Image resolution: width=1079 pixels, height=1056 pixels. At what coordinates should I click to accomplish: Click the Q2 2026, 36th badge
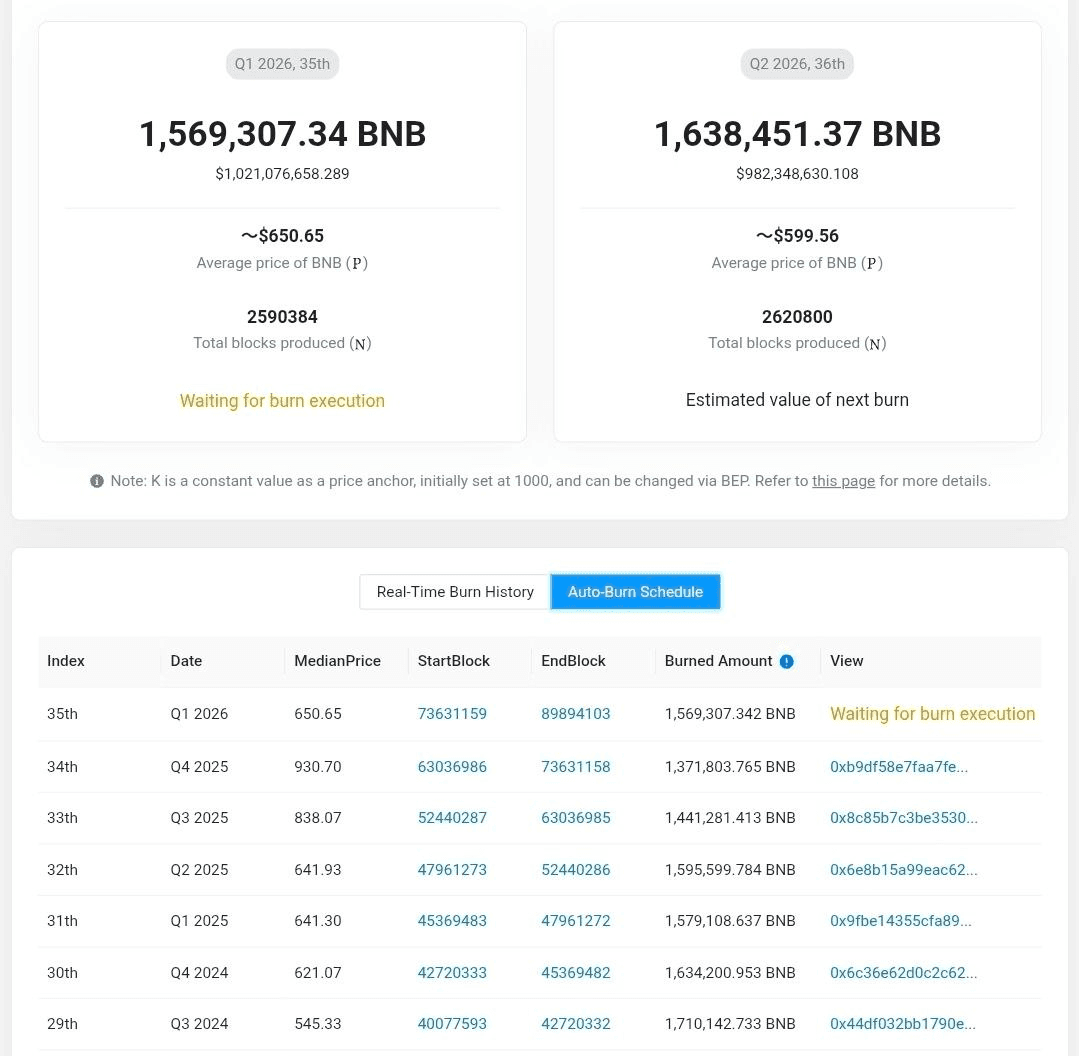pyautogui.click(x=797, y=64)
